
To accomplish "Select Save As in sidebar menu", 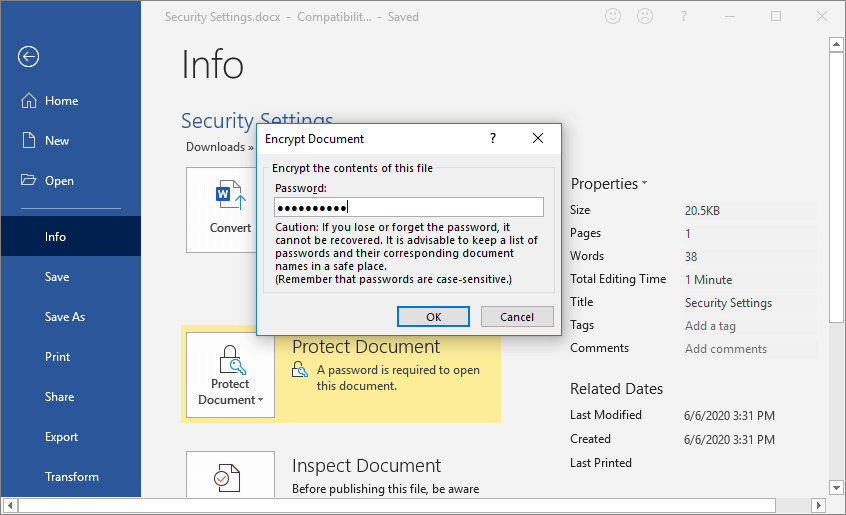I will click(65, 317).
